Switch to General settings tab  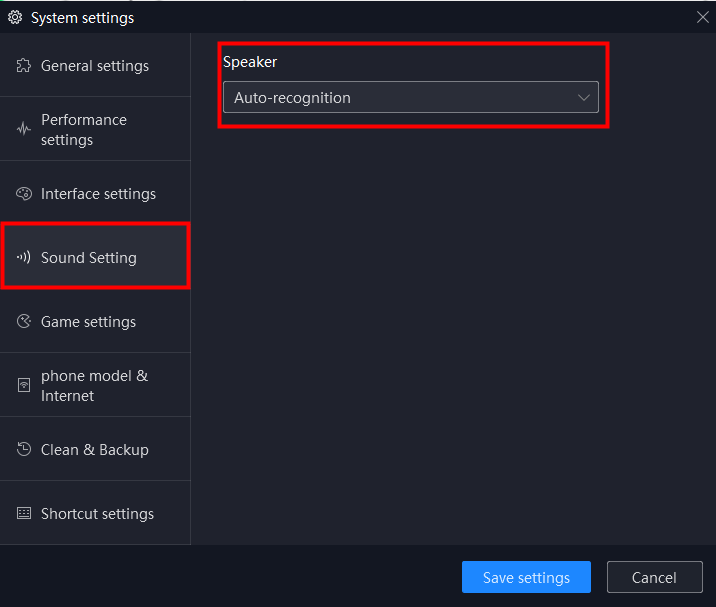[95, 65]
